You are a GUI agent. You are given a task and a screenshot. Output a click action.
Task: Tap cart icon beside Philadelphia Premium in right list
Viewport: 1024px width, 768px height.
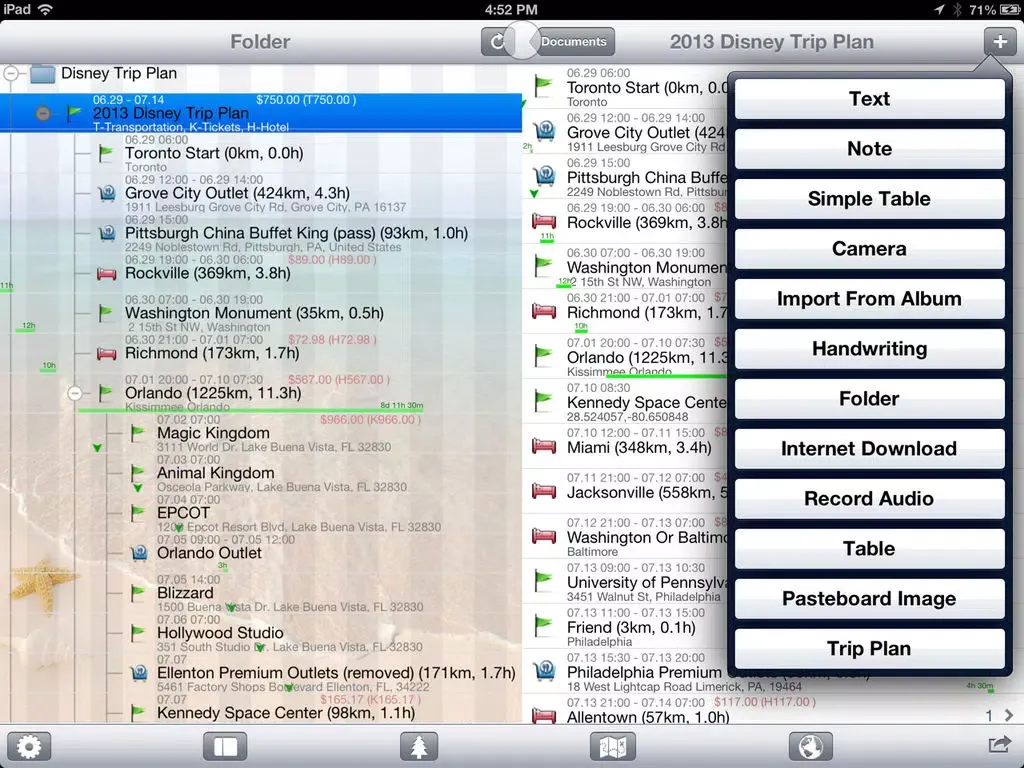[x=545, y=671]
